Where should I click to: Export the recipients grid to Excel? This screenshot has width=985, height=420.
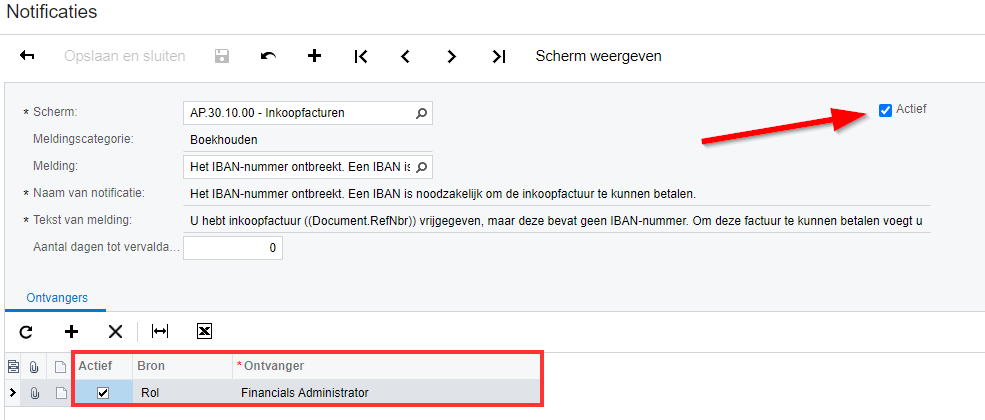pyautogui.click(x=204, y=331)
